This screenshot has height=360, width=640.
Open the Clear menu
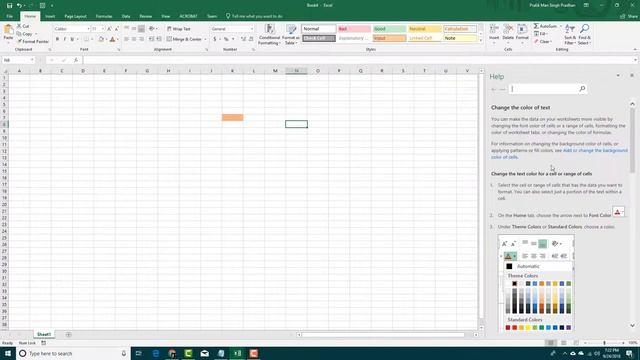coord(543,42)
